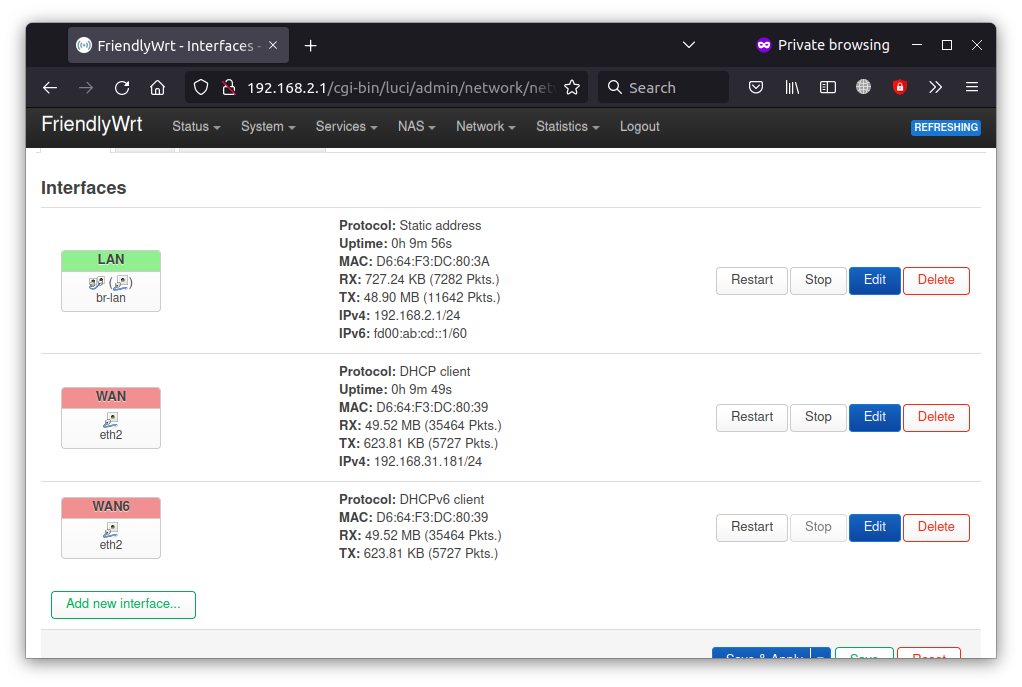Click the Interfaces heading
This screenshot has width=1022, height=687.
(x=83, y=188)
